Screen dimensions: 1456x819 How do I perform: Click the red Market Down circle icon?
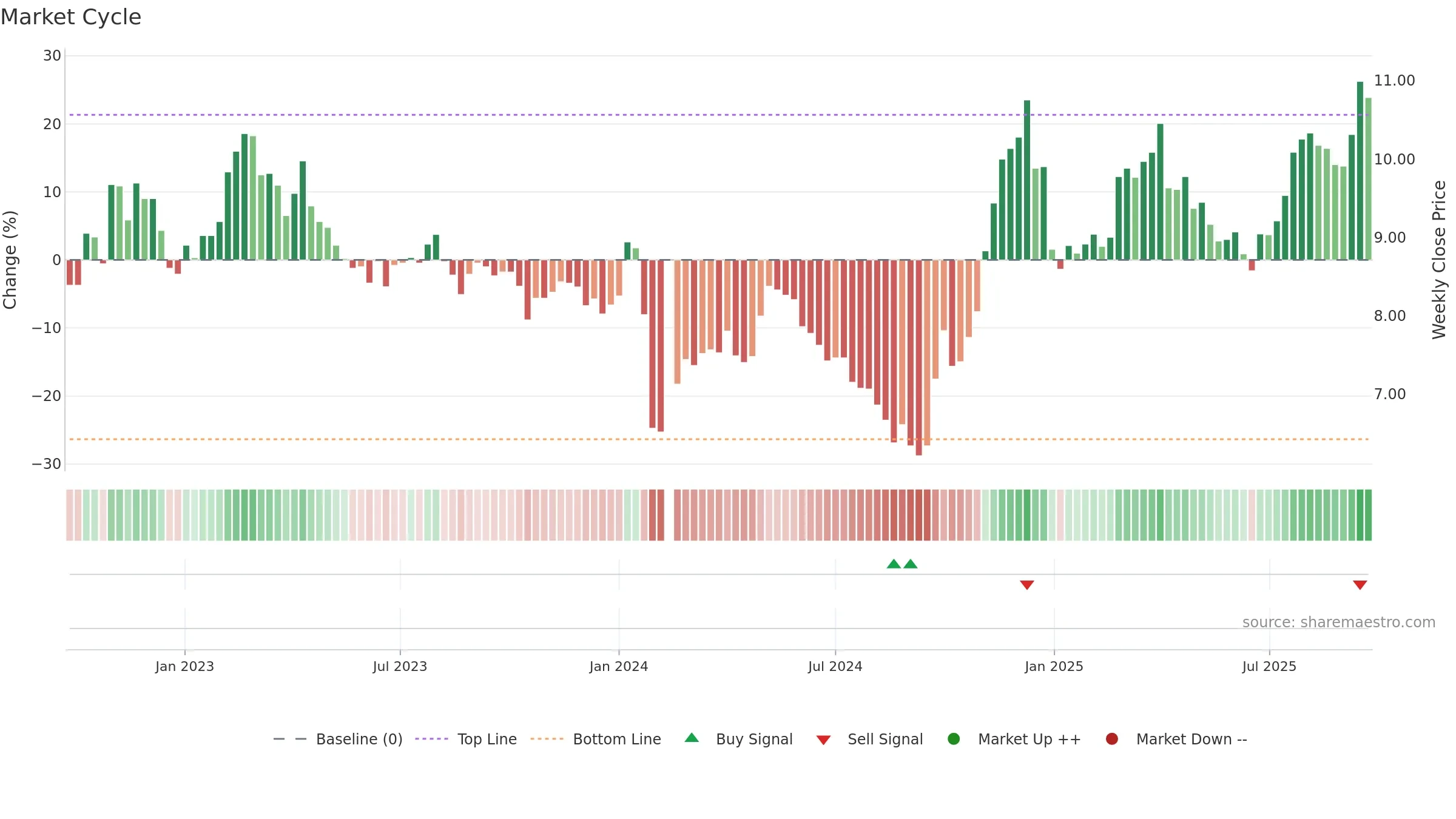coord(1112,739)
